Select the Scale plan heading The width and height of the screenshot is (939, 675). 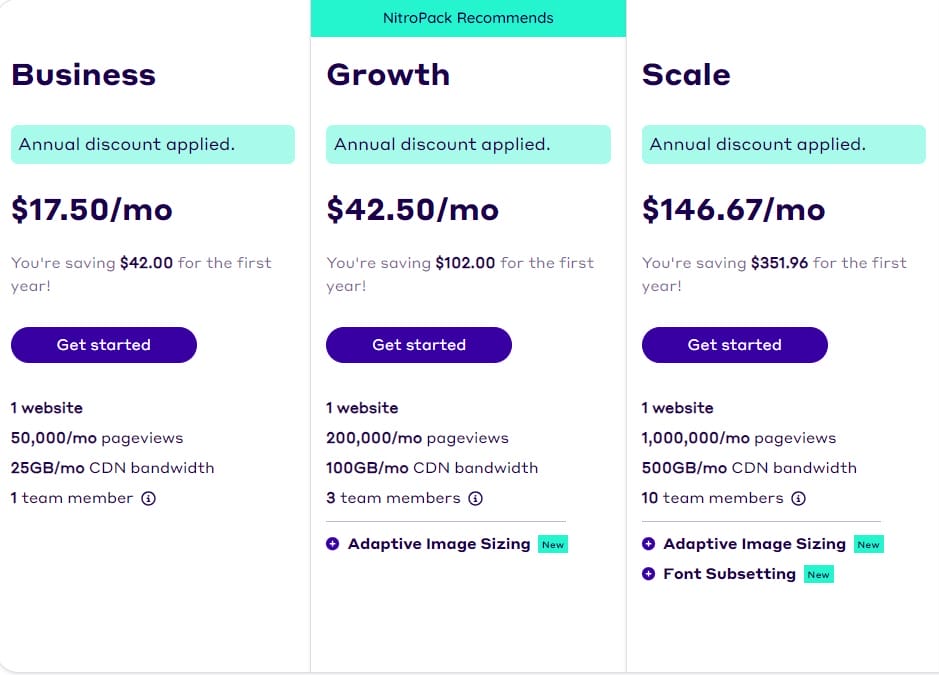(686, 75)
